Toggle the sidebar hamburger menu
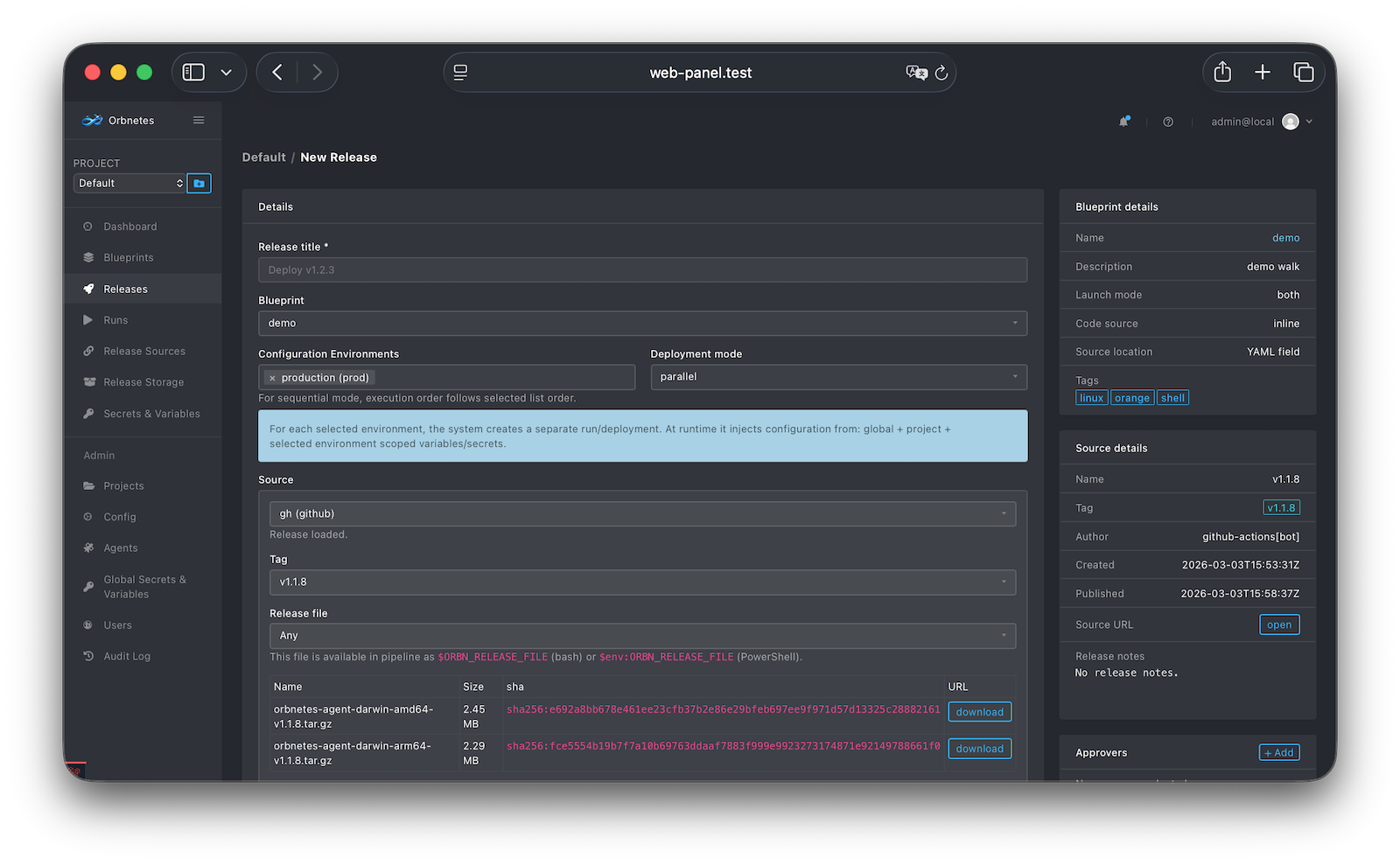Screen dimensions: 1400x865 [198, 120]
